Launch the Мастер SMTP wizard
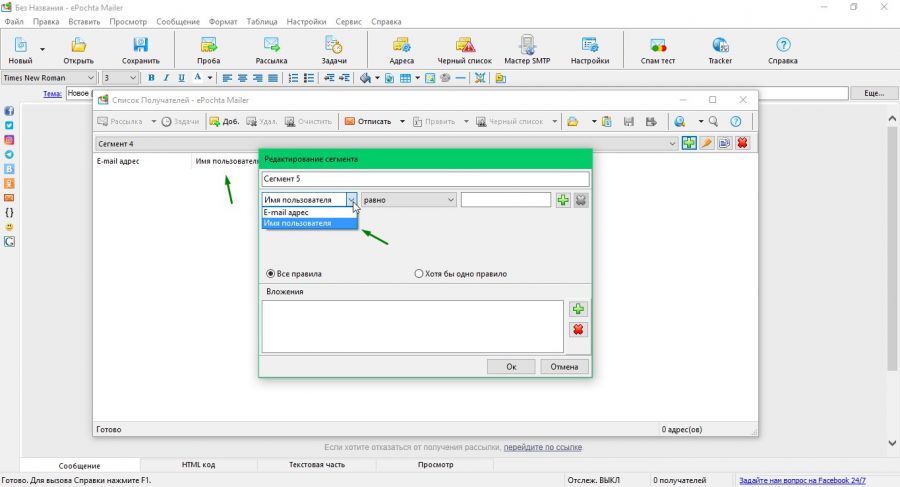The width and height of the screenshot is (900, 487). coord(527,51)
